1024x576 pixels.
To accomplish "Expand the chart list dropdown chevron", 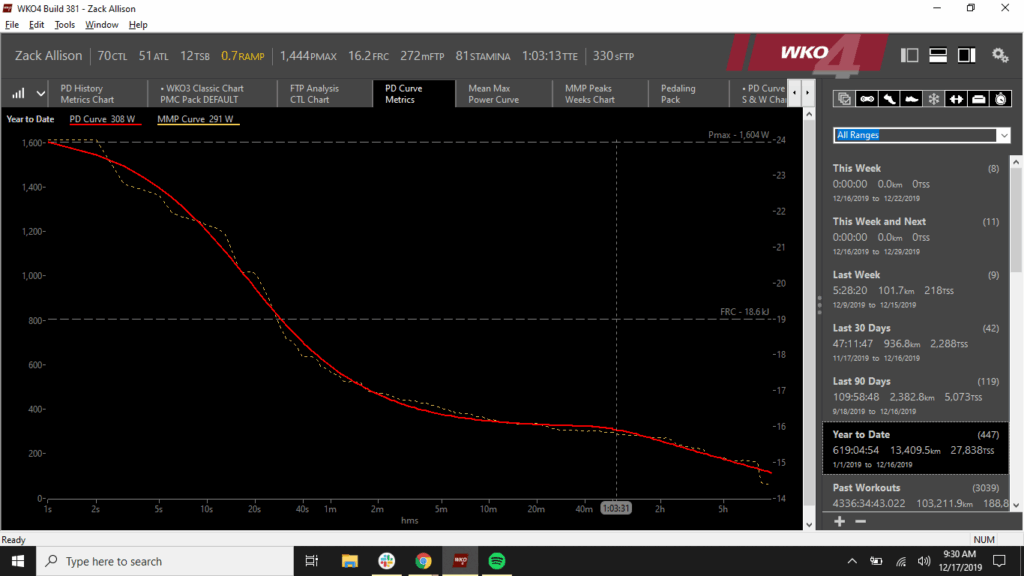I will (x=40, y=93).
